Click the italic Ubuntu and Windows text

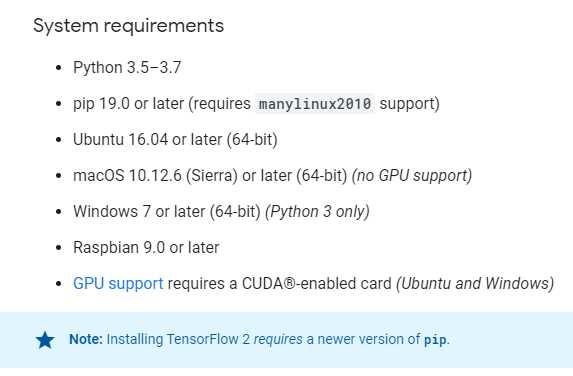coord(475,284)
